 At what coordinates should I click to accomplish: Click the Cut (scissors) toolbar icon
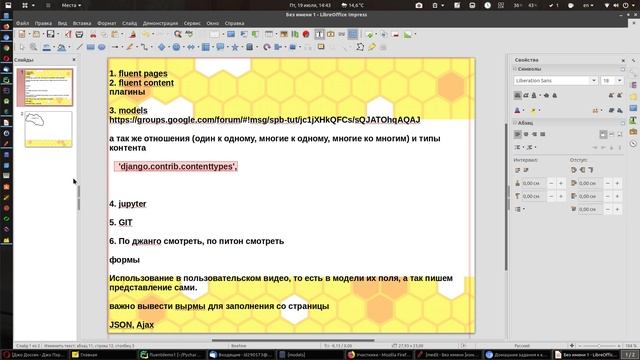point(93,34)
